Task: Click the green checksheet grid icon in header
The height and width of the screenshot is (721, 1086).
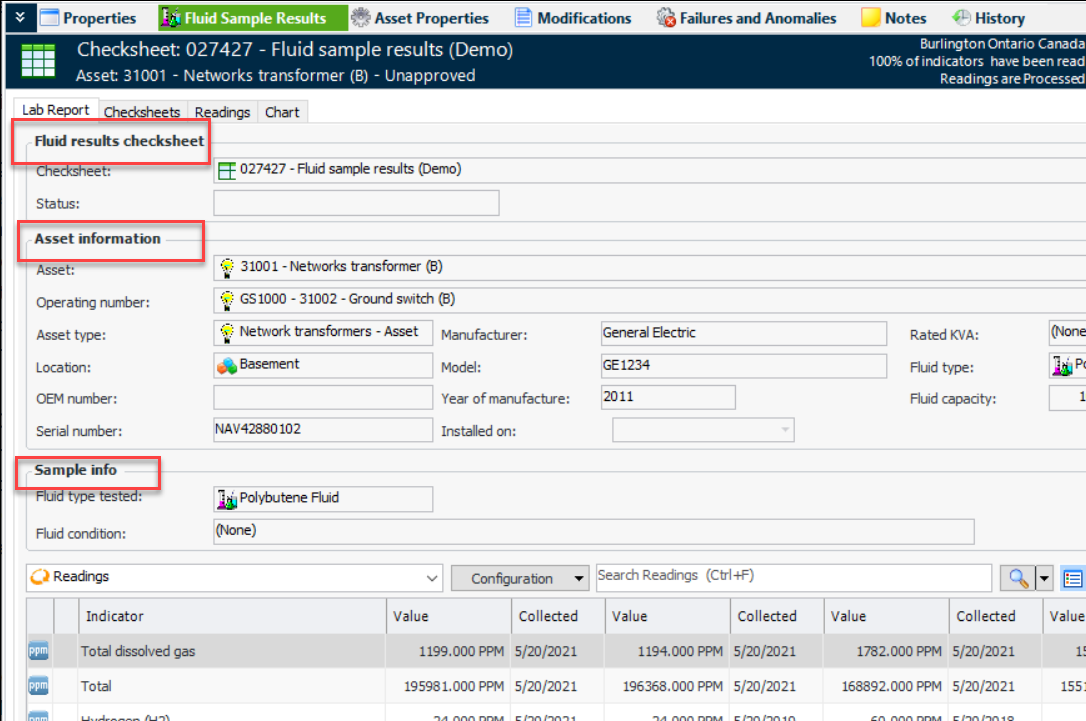Action: (x=38, y=62)
